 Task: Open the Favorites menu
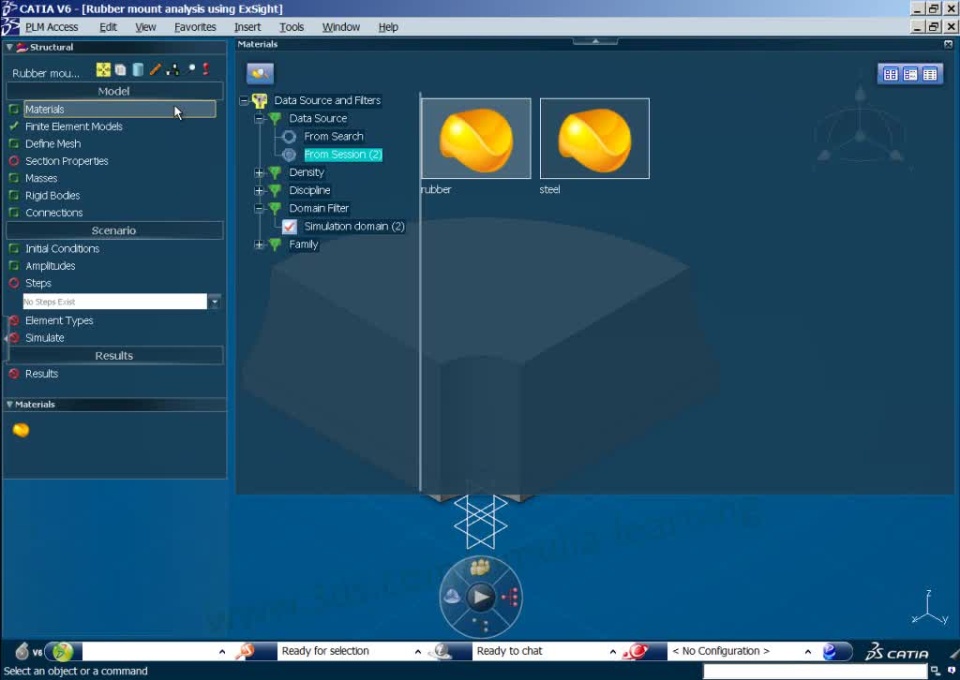(x=195, y=27)
